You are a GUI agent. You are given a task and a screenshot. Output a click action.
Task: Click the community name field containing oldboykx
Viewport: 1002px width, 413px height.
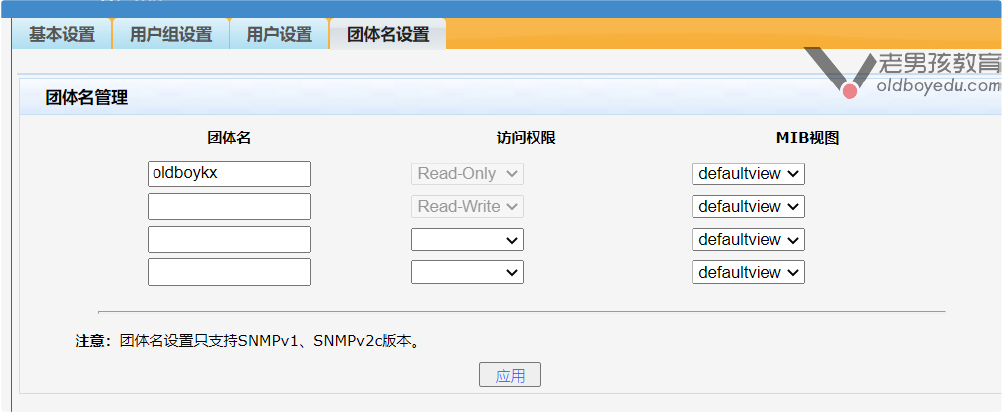coord(229,174)
